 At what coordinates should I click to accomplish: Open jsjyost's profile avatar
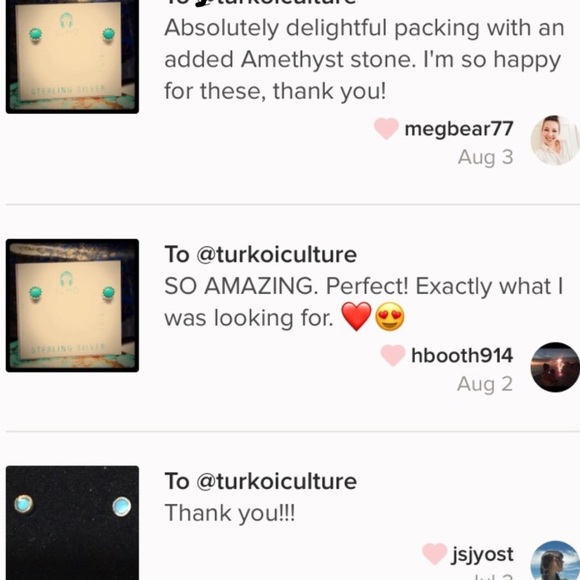pyautogui.click(x=555, y=560)
